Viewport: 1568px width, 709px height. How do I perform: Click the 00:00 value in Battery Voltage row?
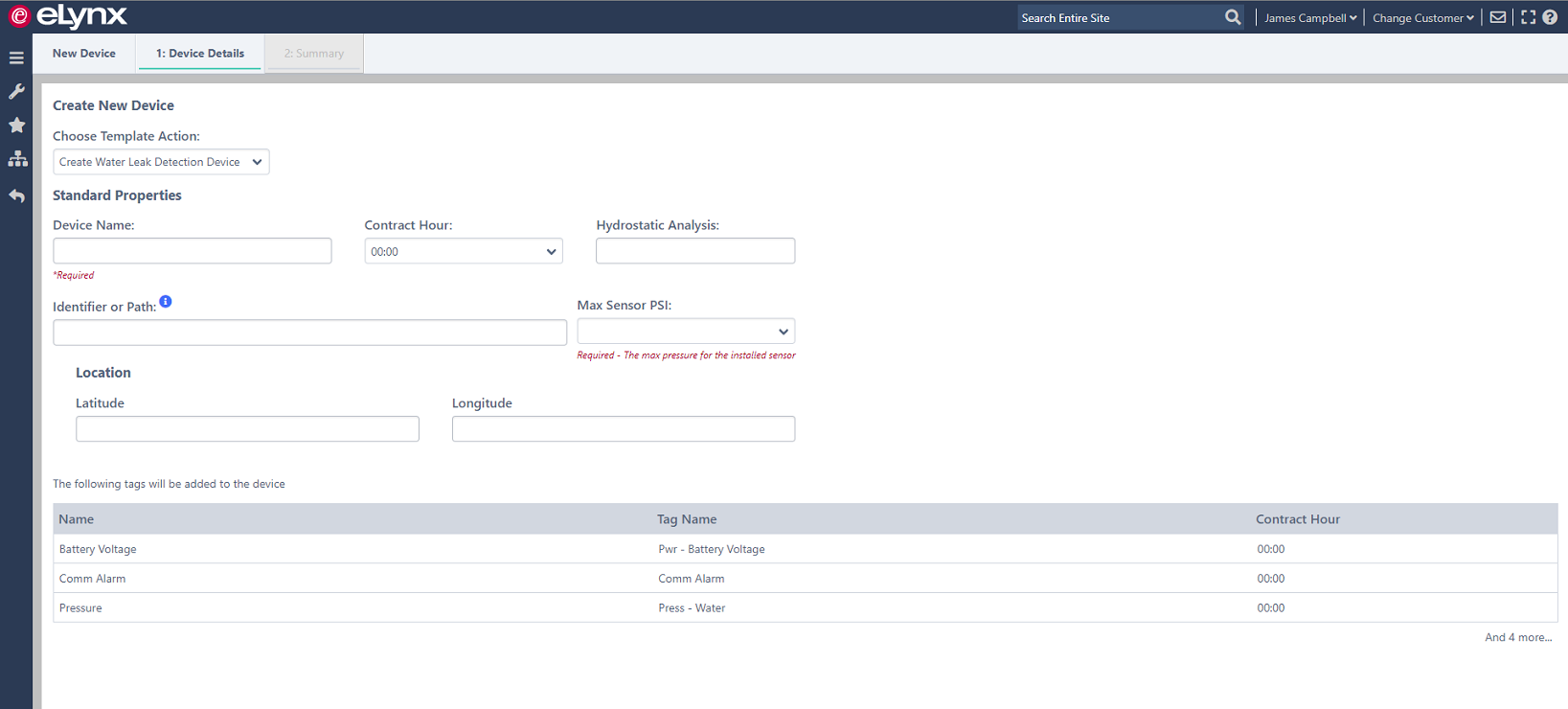[x=1271, y=549]
